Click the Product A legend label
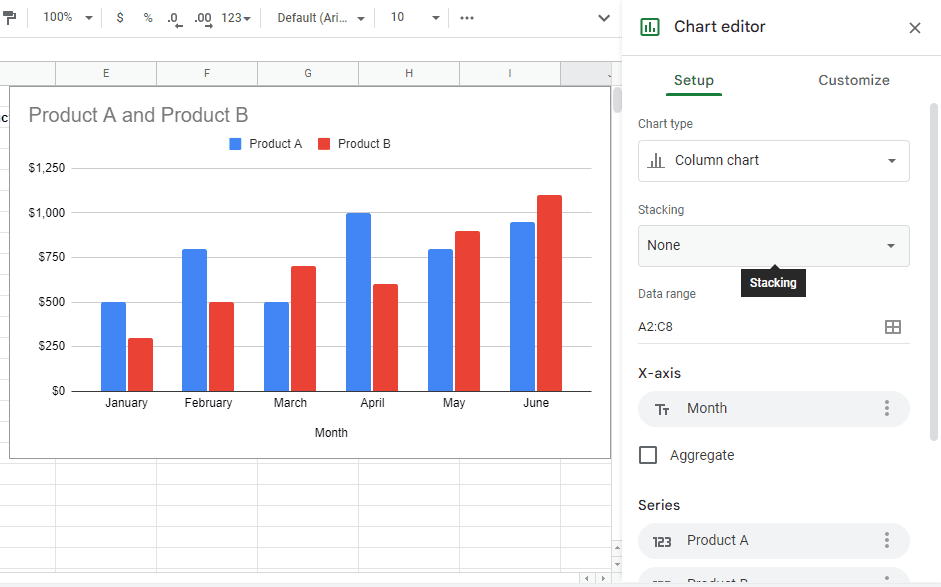The width and height of the screenshot is (941, 587). click(x=275, y=144)
